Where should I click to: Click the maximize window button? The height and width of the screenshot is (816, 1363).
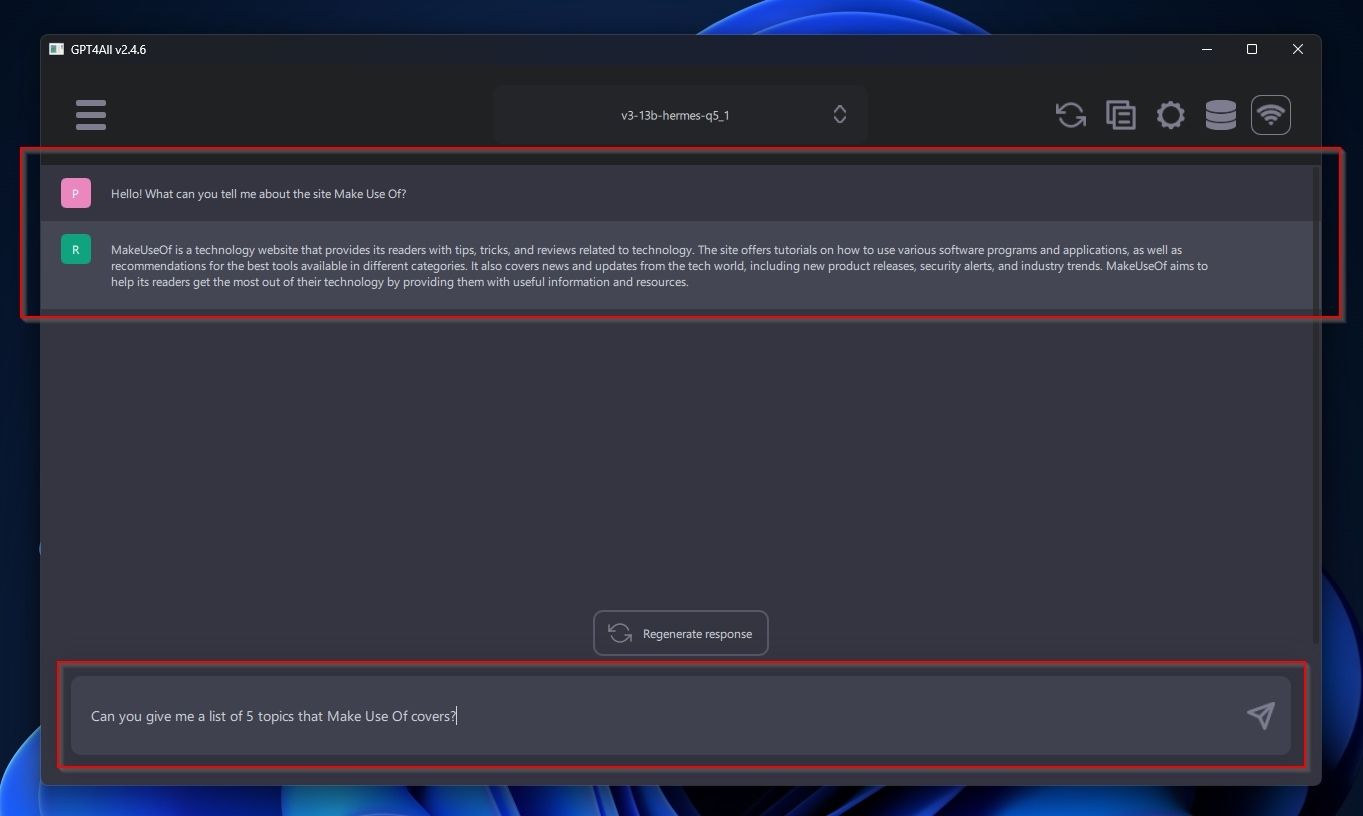(1250, 48)
